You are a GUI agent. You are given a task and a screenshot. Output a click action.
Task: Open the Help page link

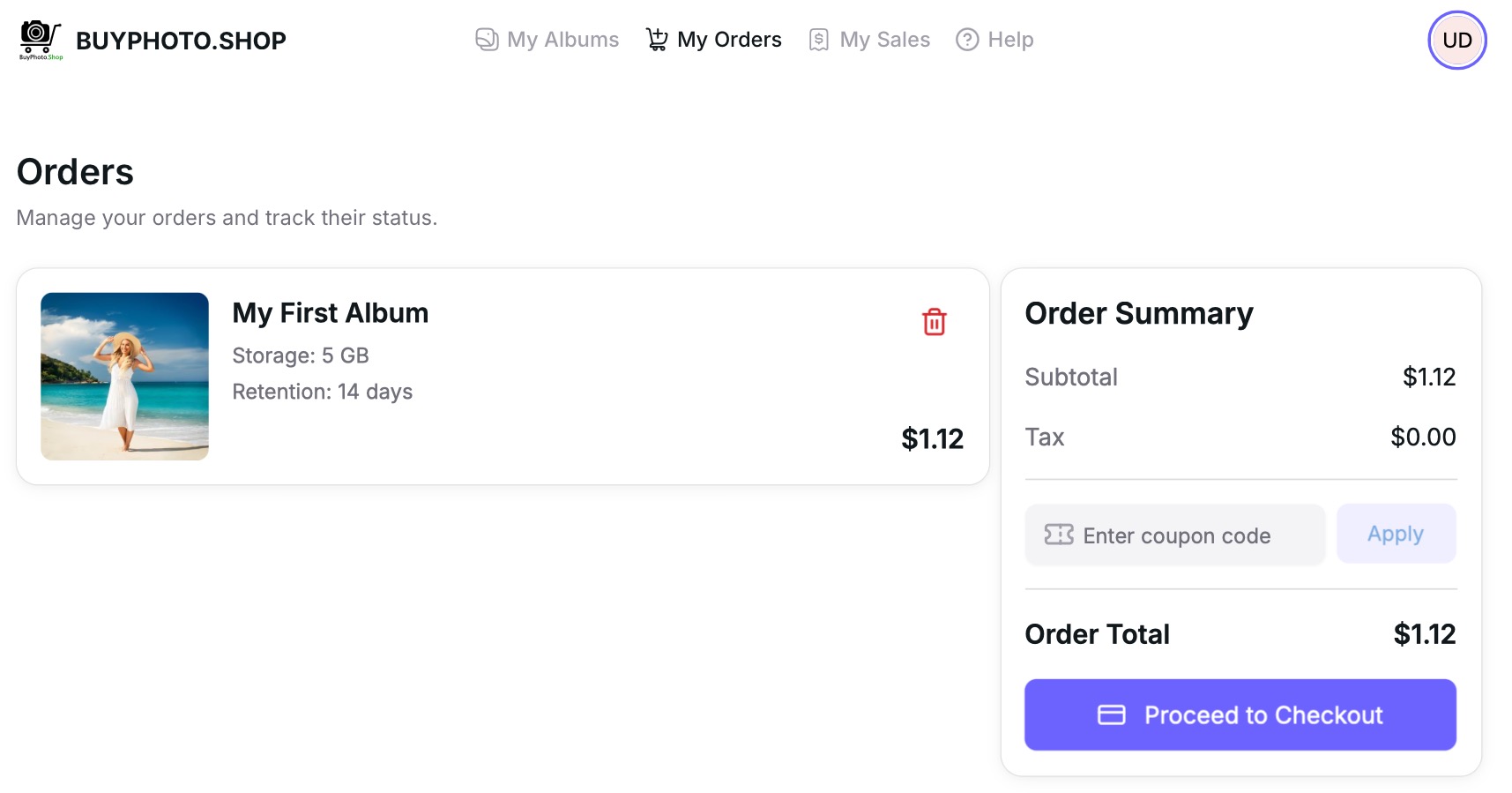tap(1010, 40)
